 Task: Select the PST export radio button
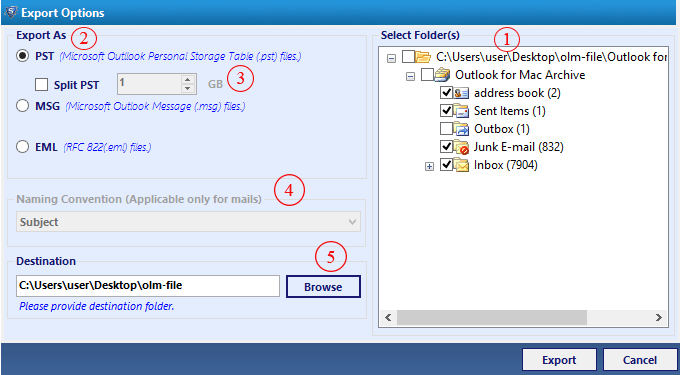click(23, 56)
